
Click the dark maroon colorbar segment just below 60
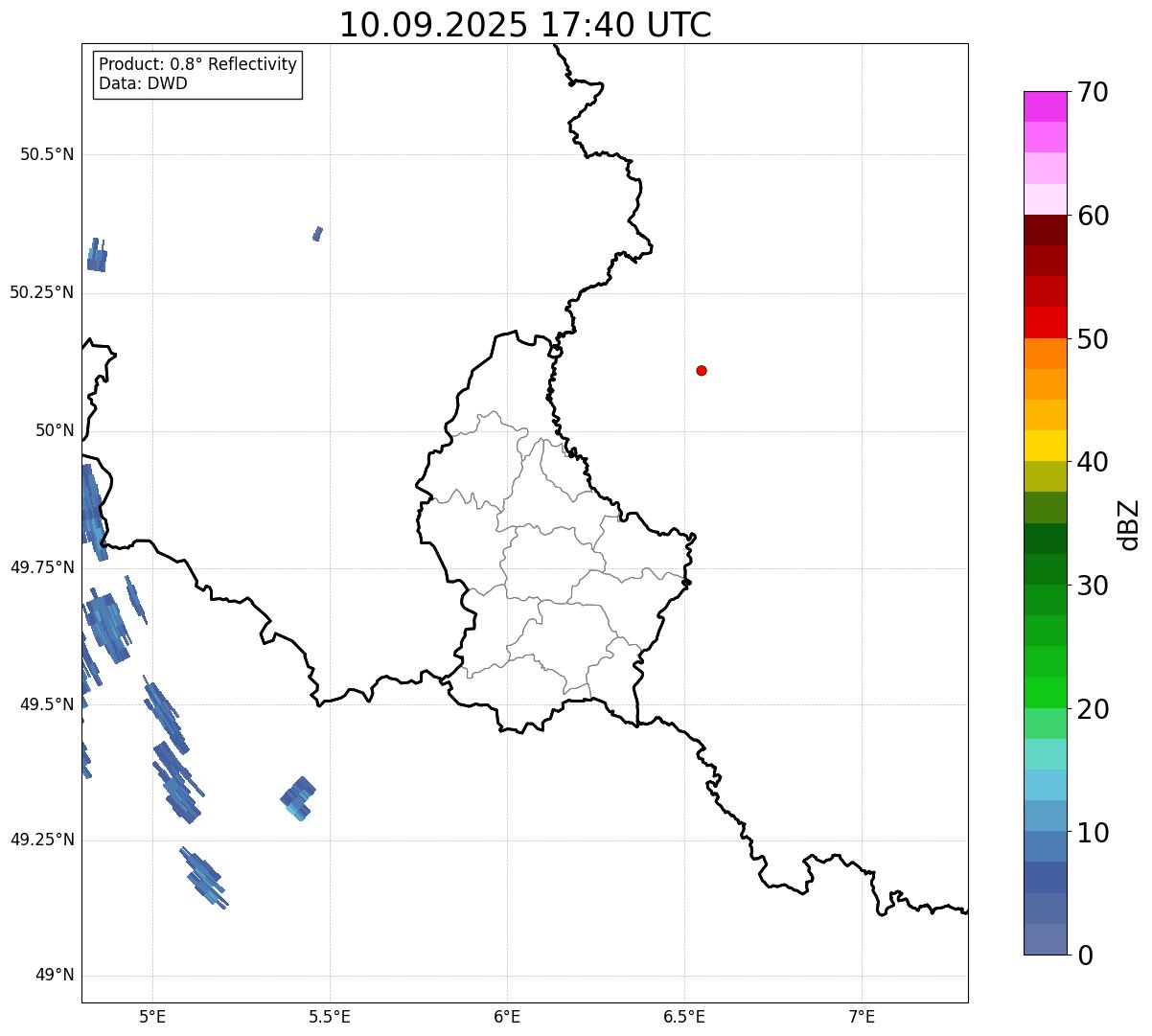click(x=1045, y=230)
